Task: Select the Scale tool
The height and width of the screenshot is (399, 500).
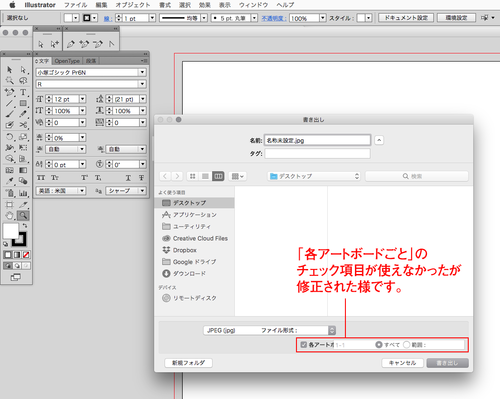Action: (x=23, y=137)
